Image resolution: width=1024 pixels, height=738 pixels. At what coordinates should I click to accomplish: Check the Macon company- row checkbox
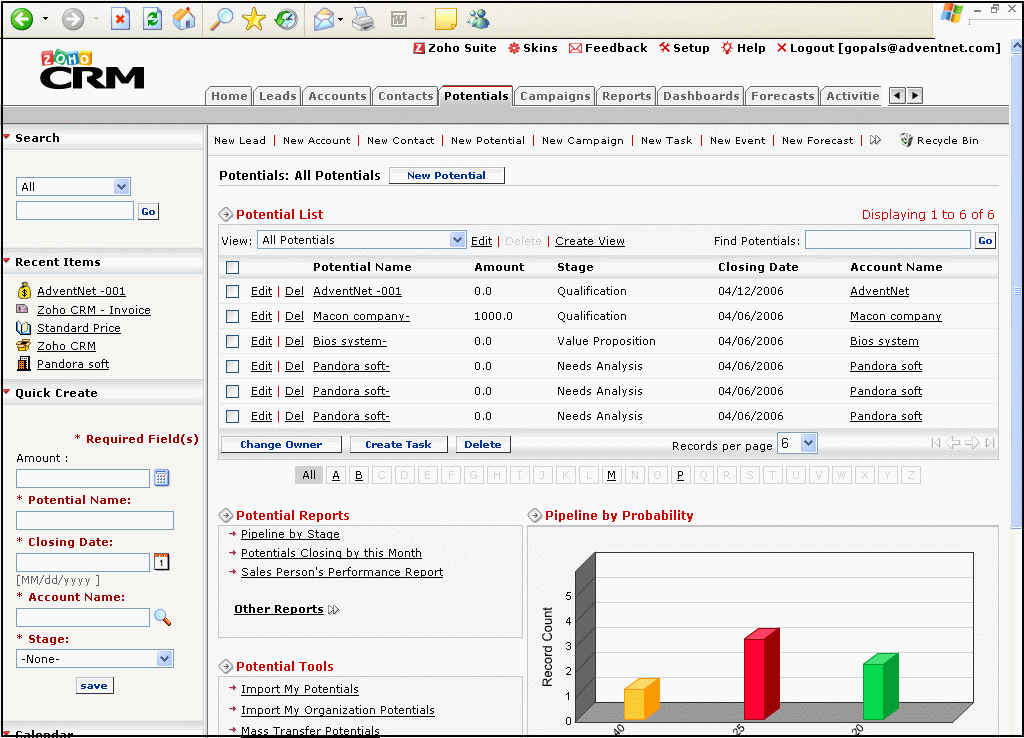point(232,316)
